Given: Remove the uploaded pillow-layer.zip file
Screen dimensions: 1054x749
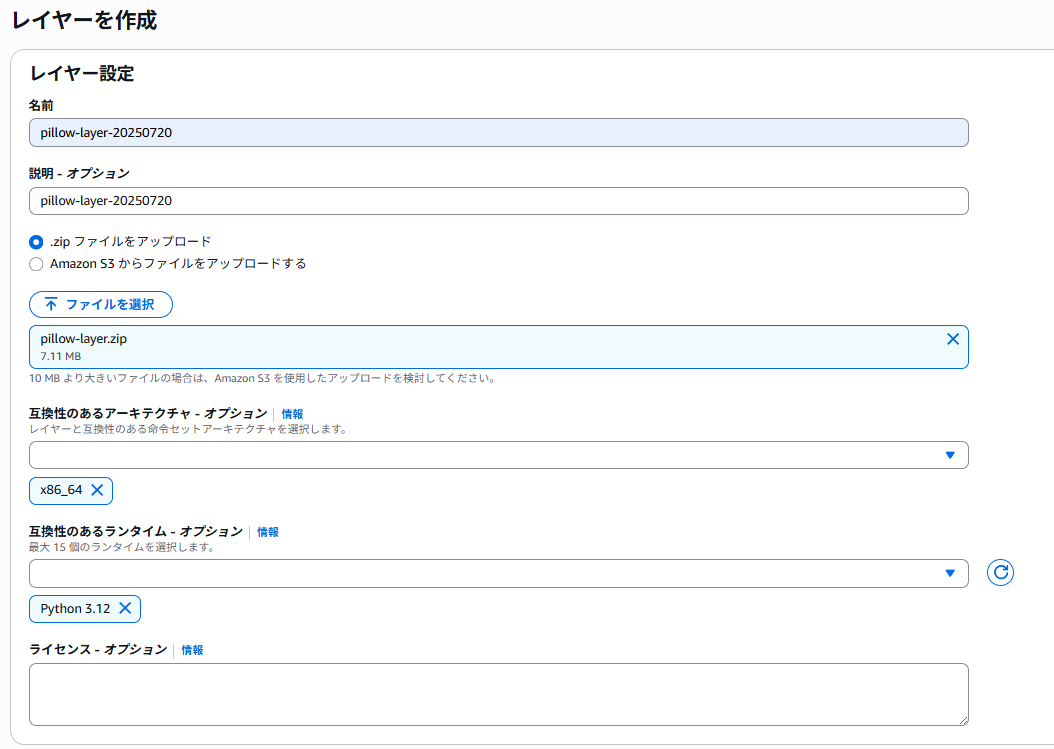Looking at the screenshot, I should point(952,339).
